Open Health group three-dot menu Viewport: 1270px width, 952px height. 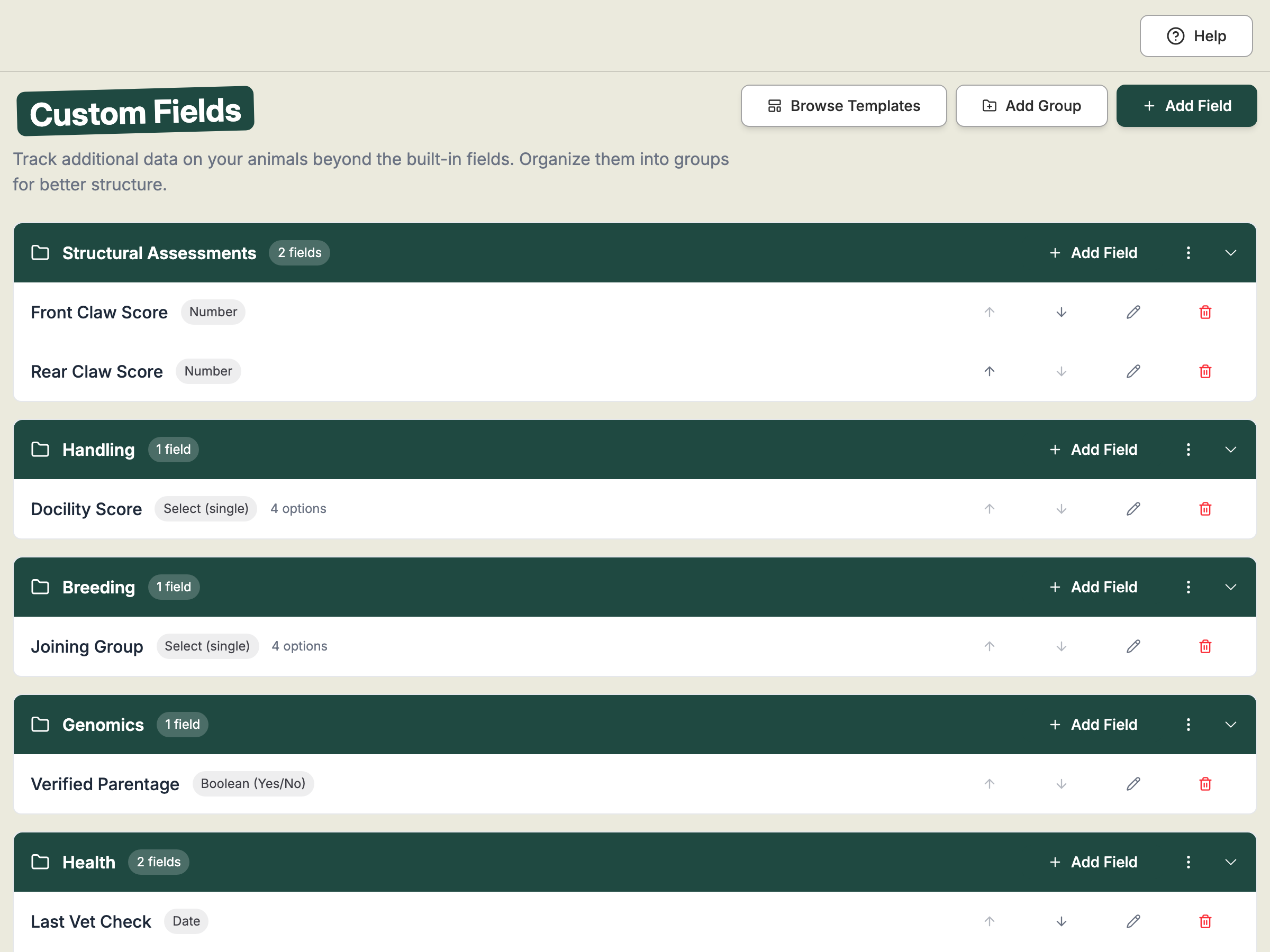[1189, 862]
